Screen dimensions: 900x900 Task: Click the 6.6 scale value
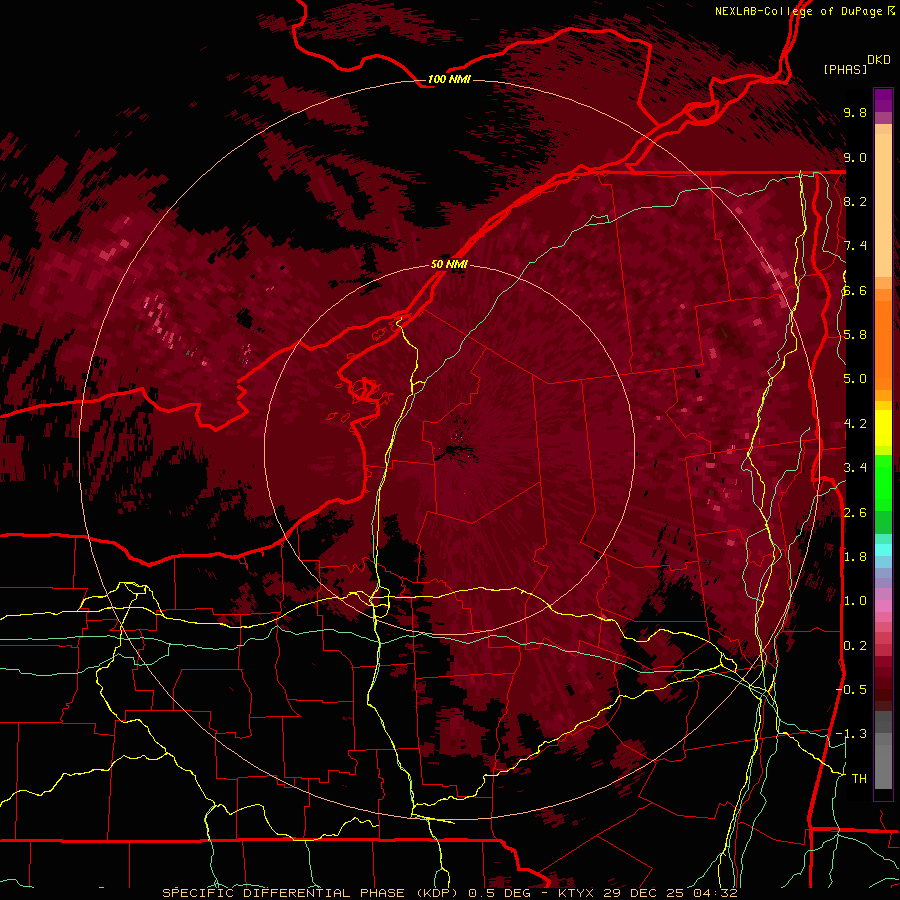coord(855,290)
